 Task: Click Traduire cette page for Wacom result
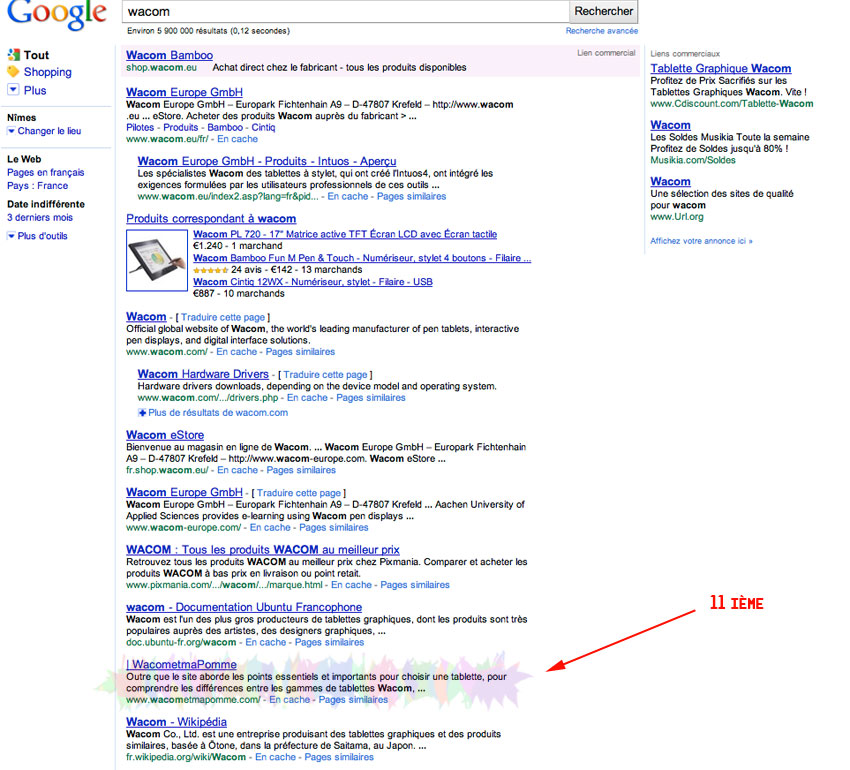(x=223, y=317)
